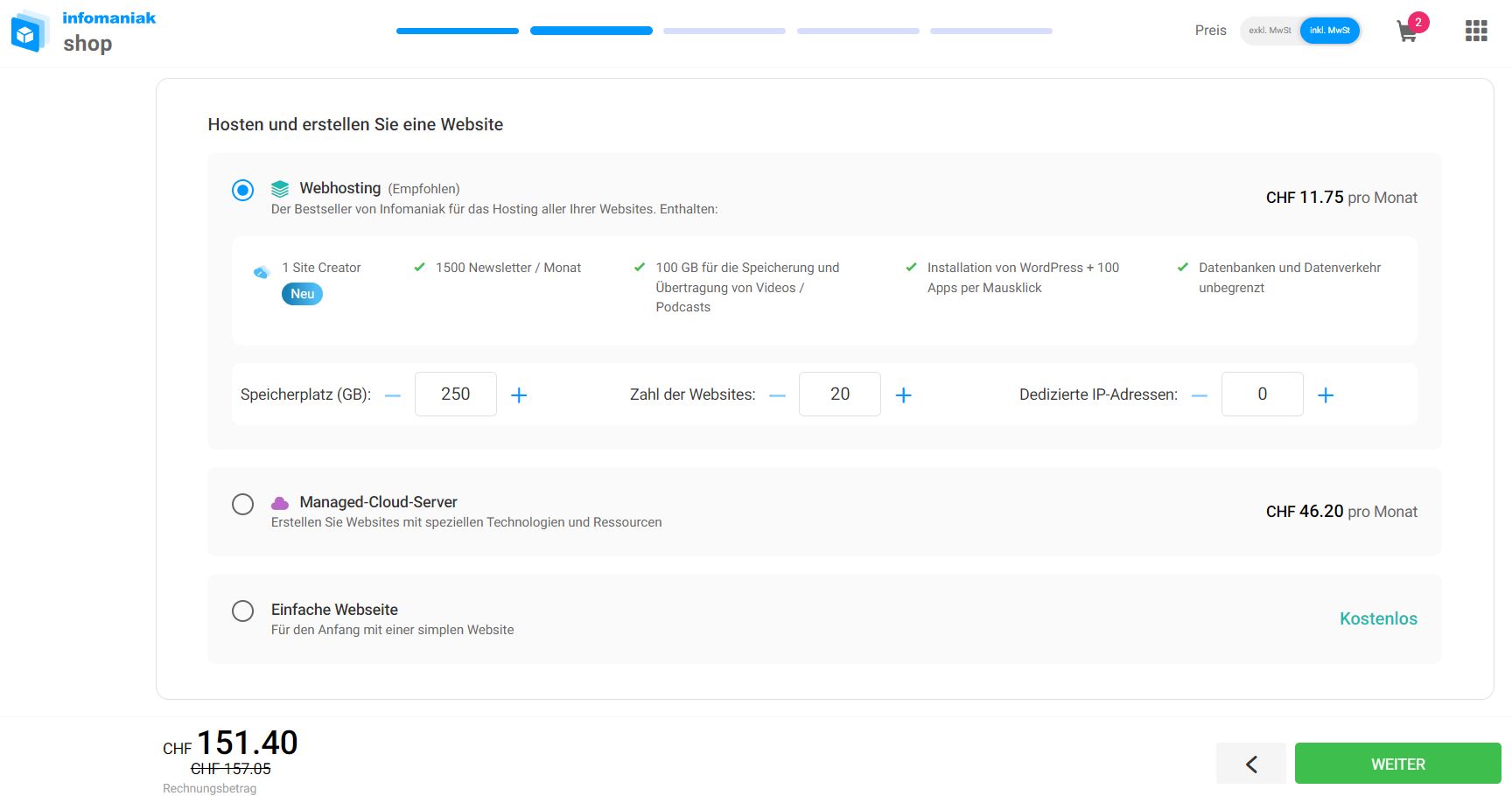
Task: Click the Rechnungsbetrag label
Action: (x=210, y=788)
